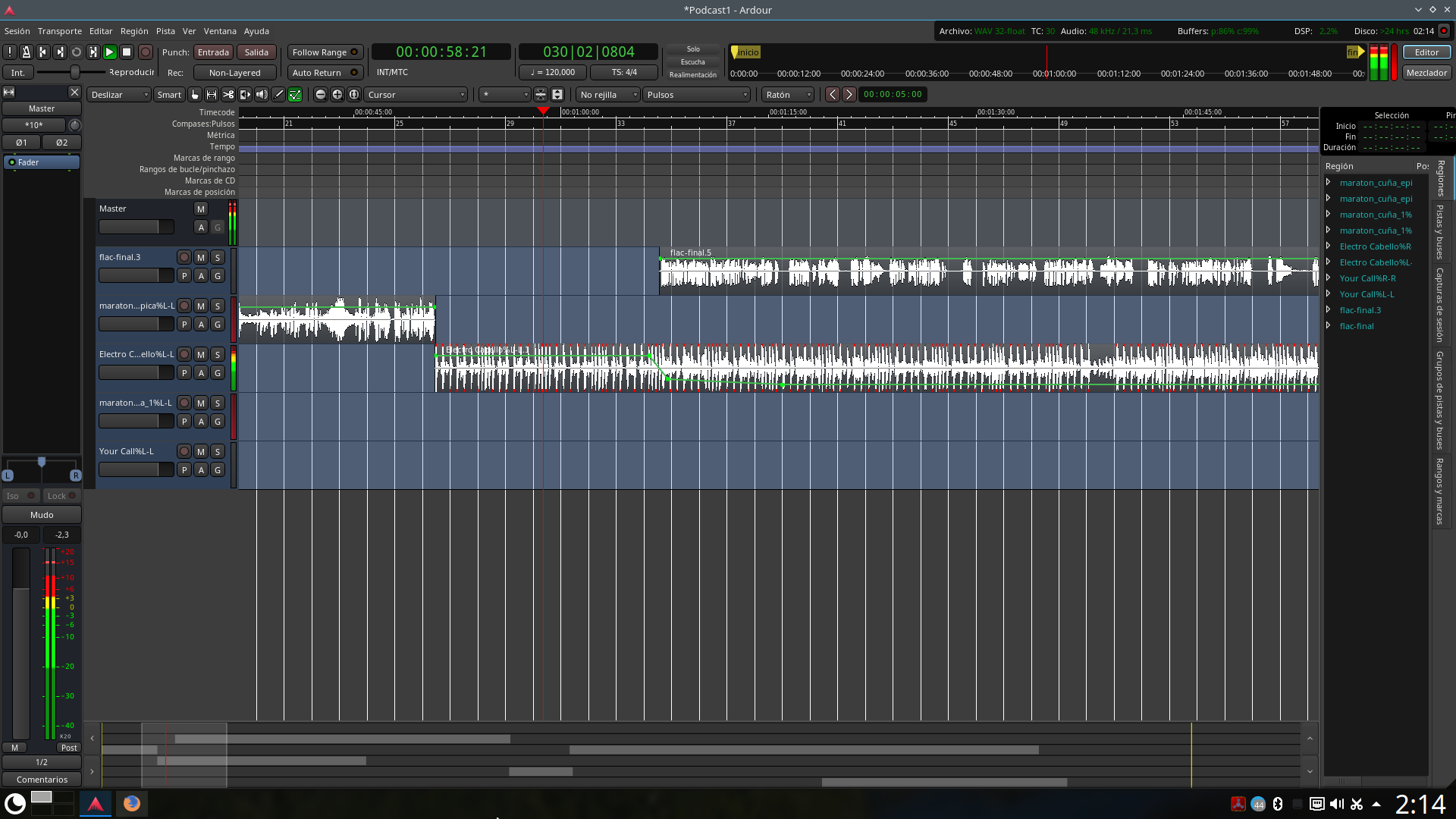Viewport: 1456px width, 819px height.
Task: Expand the Your Call%R-R region entry
Action: tap(1329, 278)
